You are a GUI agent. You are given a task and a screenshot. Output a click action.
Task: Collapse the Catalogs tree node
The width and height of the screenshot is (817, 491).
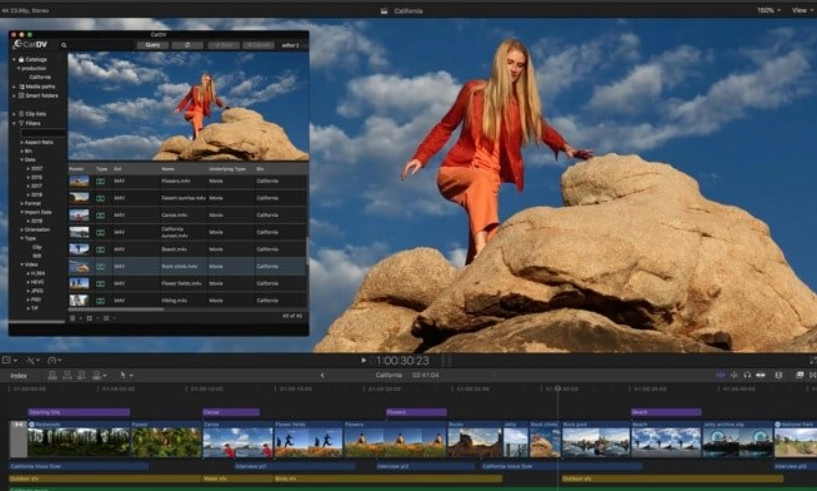14,59
